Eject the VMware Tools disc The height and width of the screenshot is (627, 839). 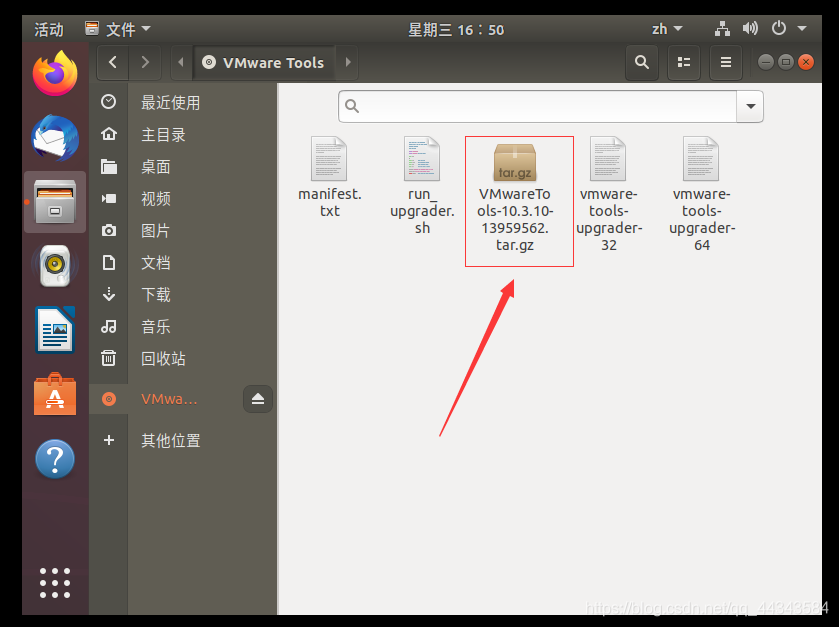click(x=258, y=399)
